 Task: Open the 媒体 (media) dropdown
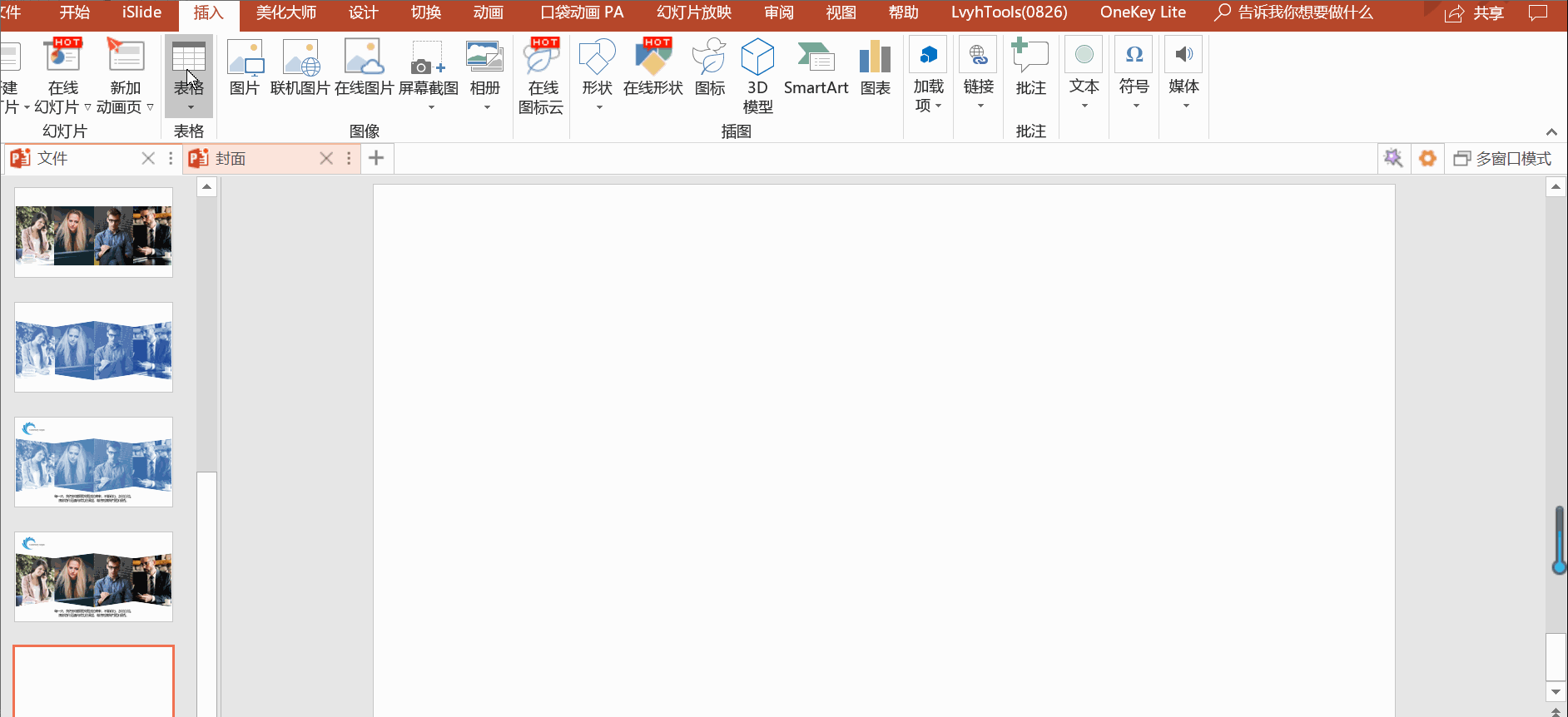tap(1183, 75)
